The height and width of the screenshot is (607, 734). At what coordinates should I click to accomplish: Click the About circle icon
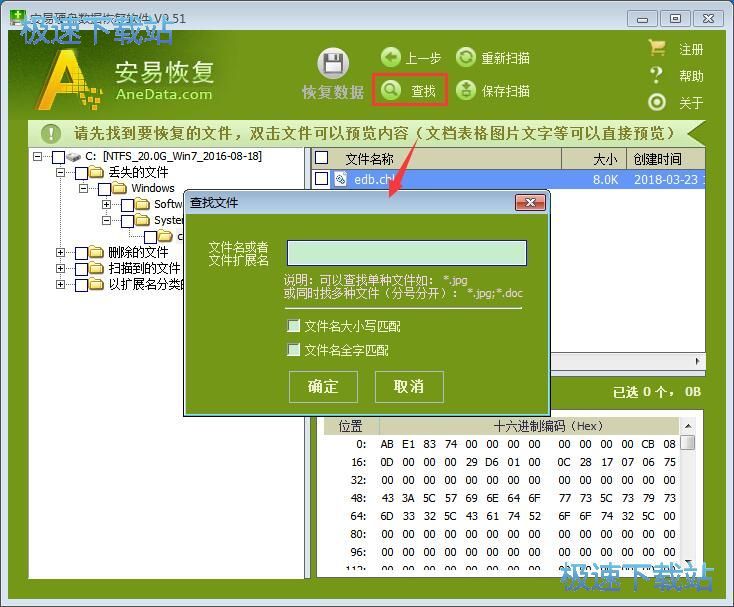(x=657, y=102)
